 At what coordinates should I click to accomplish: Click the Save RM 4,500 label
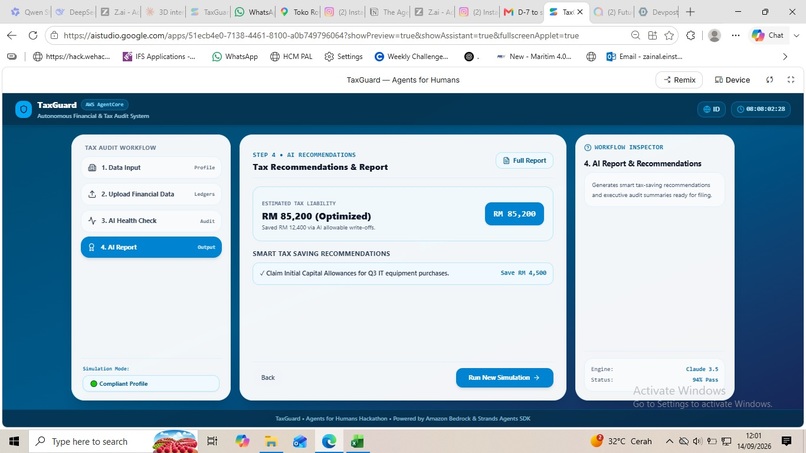tap(523, 273)
